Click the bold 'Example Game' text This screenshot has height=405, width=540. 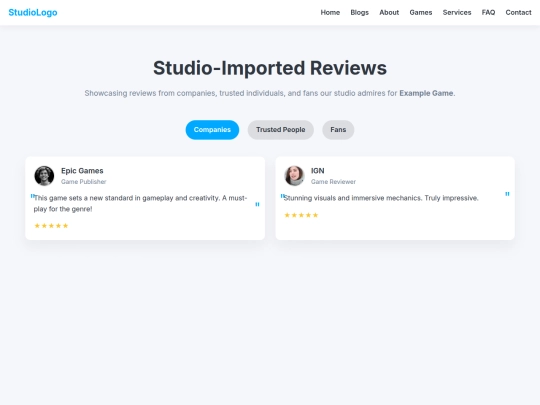coord(426,93)
